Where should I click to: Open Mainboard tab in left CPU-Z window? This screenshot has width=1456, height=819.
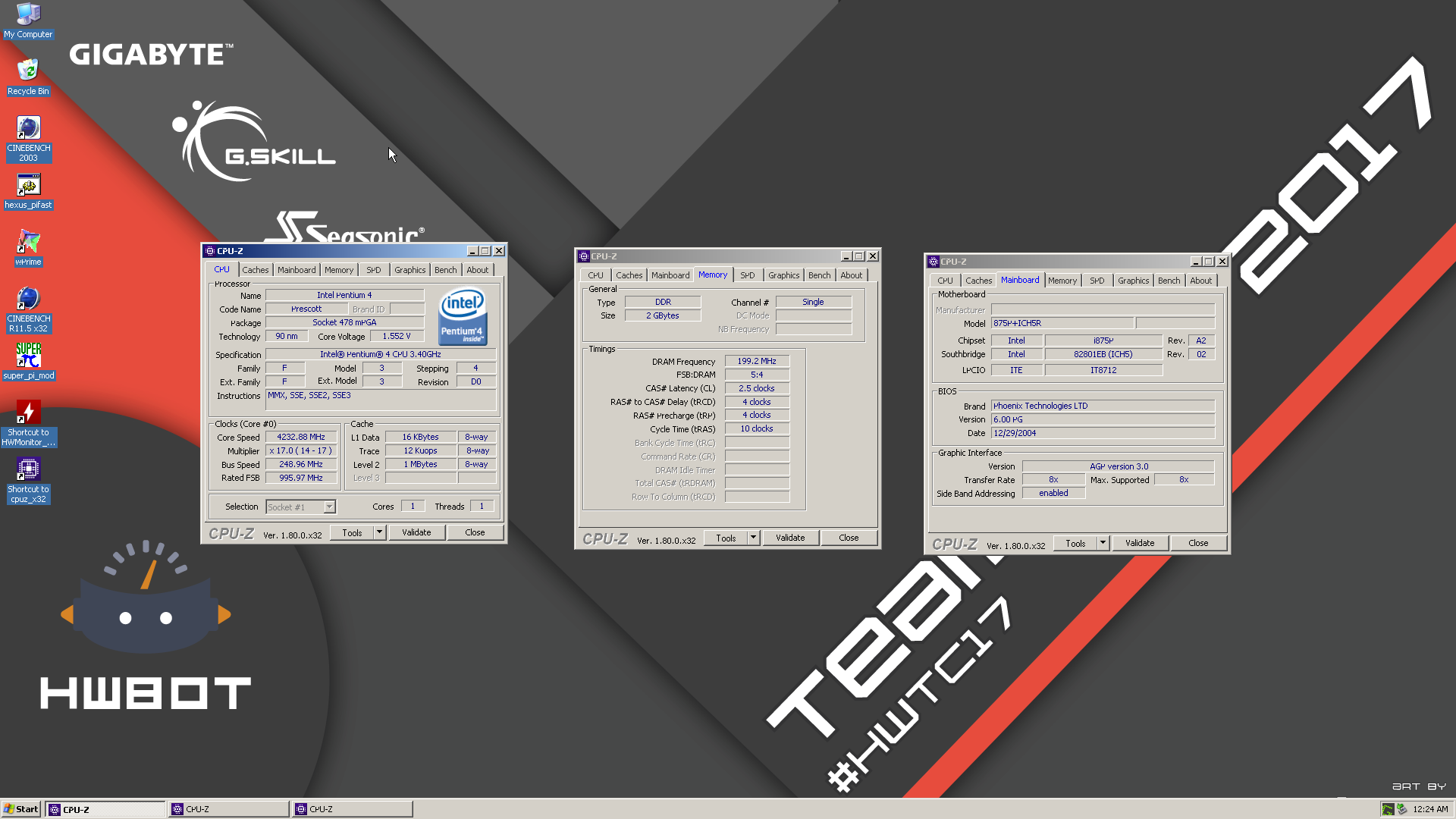297,270
